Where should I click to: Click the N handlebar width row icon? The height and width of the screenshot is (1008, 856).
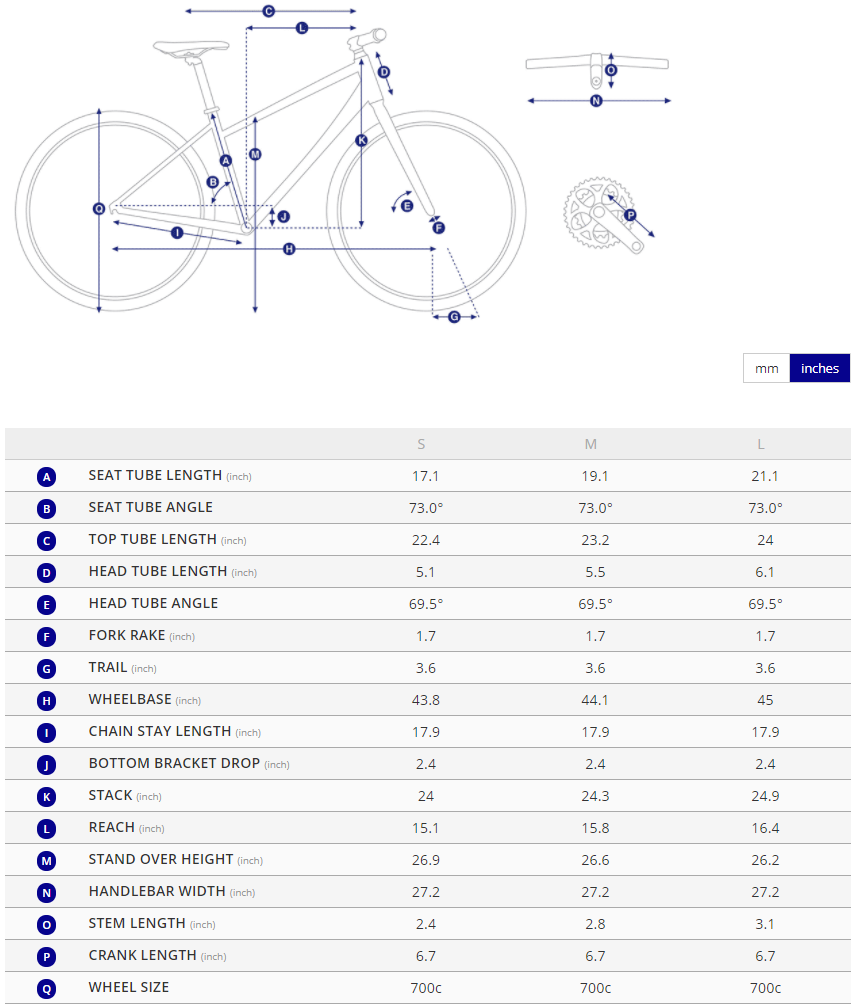point(47,893)
